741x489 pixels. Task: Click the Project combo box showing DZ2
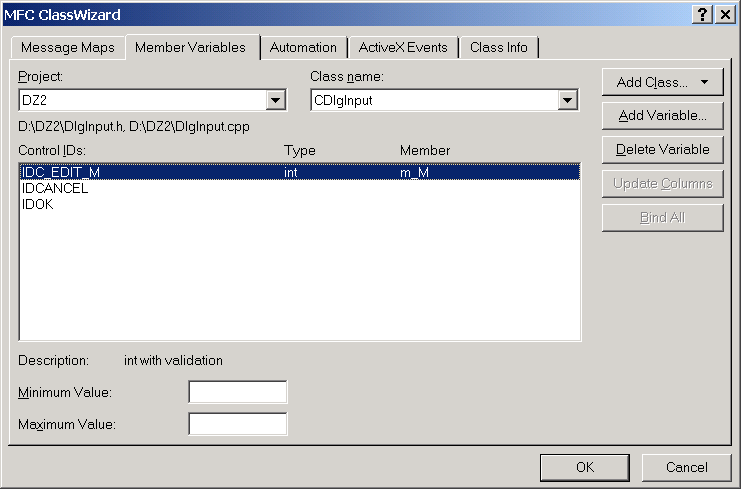152,100
